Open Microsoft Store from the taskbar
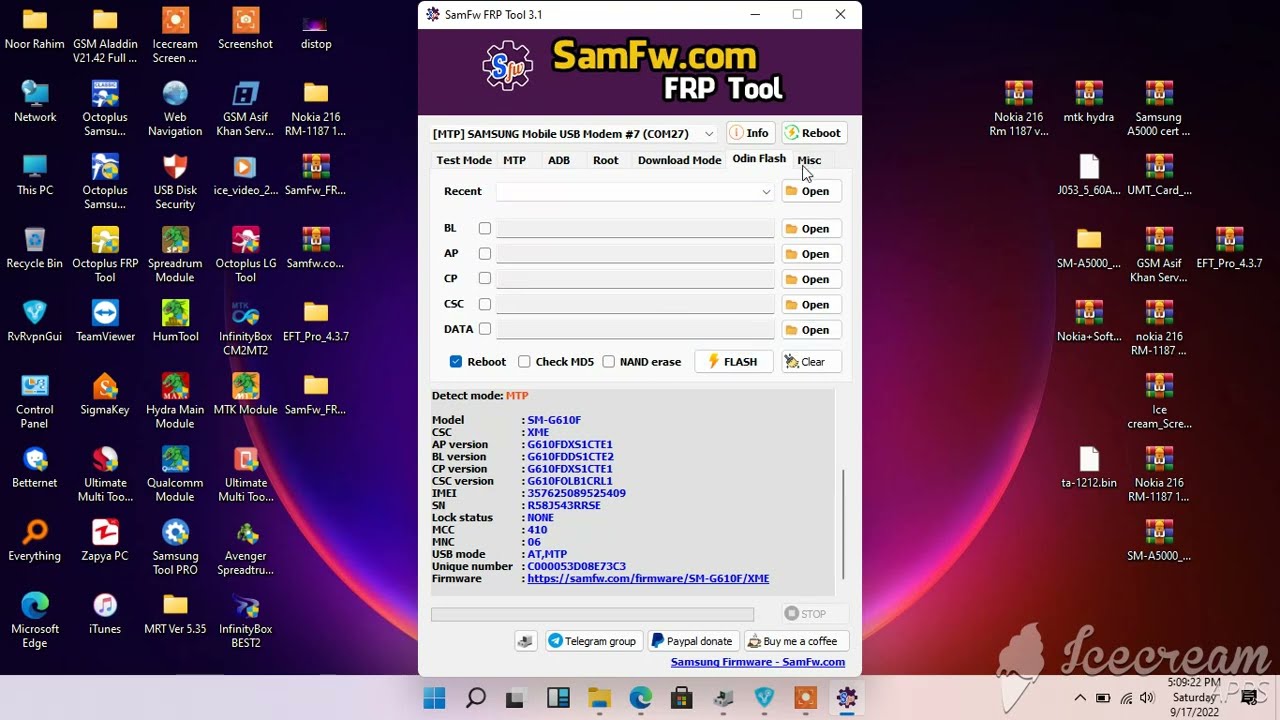The height and width of the screenshot is (720, 1280). click(x=682, y=698)
